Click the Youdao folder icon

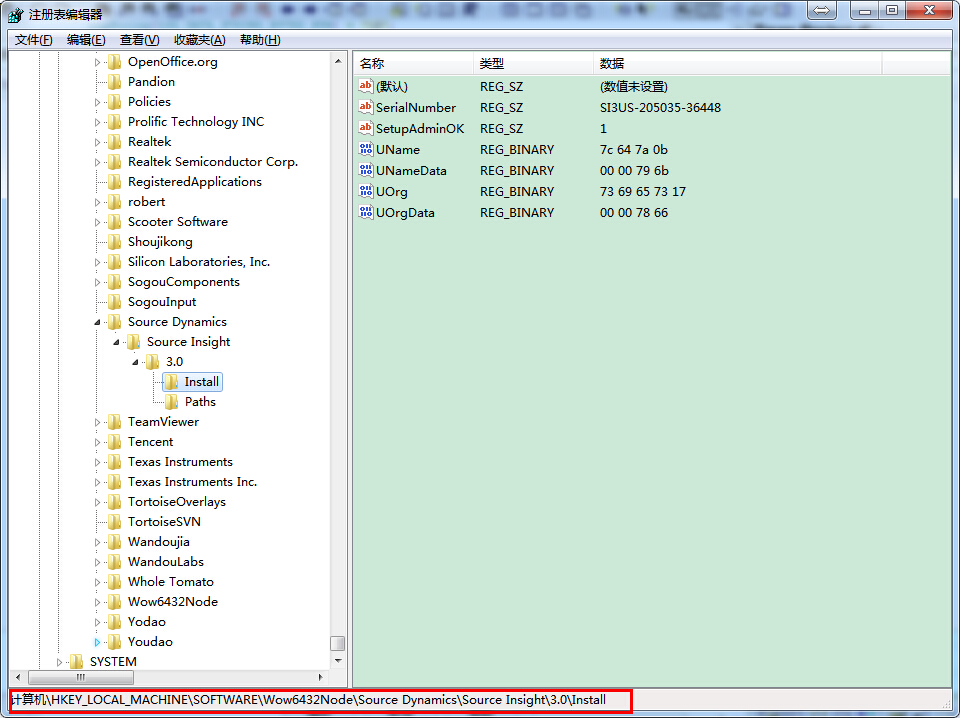[114, 641]
